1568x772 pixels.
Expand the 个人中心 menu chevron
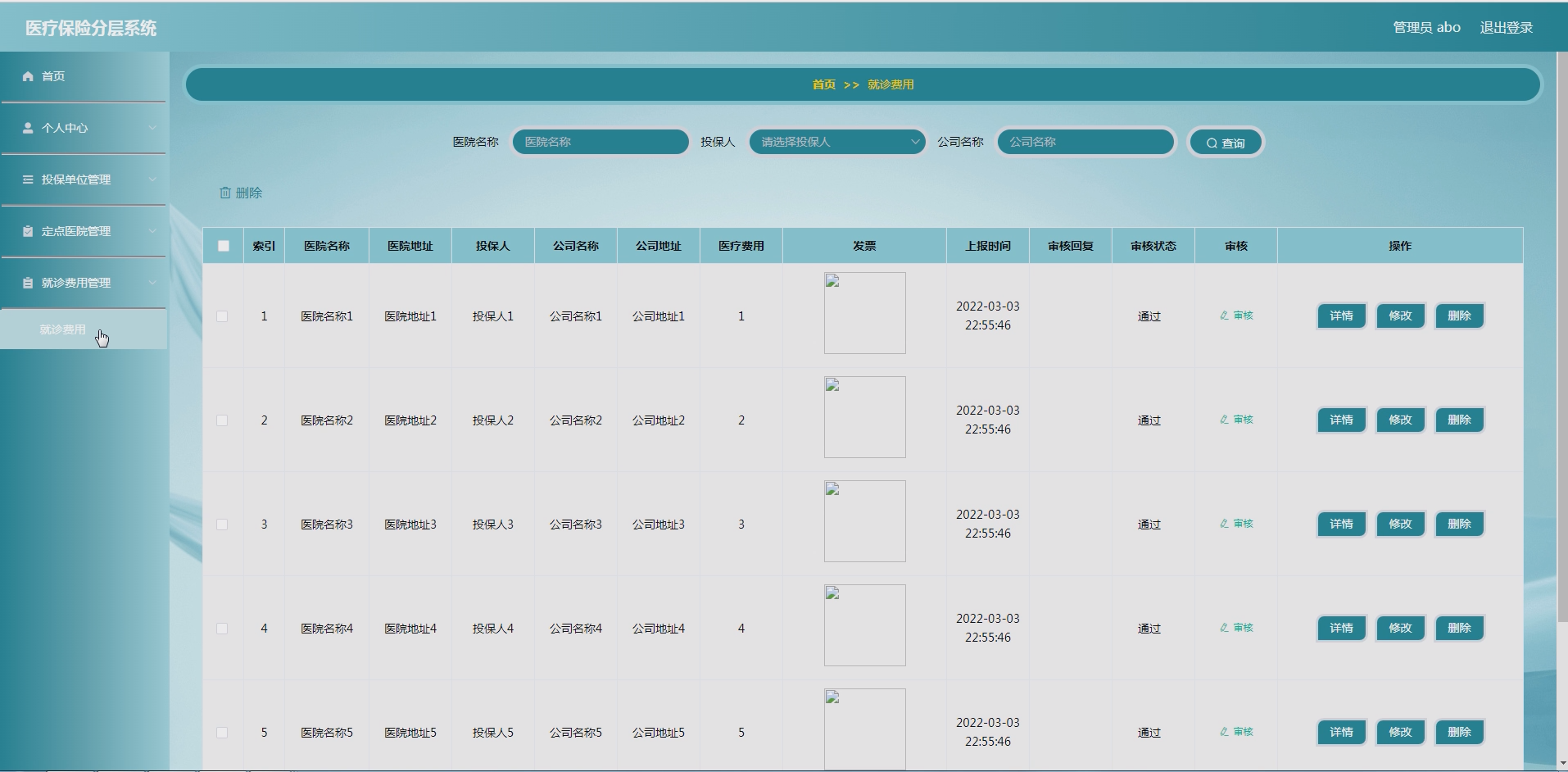coord(152,128)
